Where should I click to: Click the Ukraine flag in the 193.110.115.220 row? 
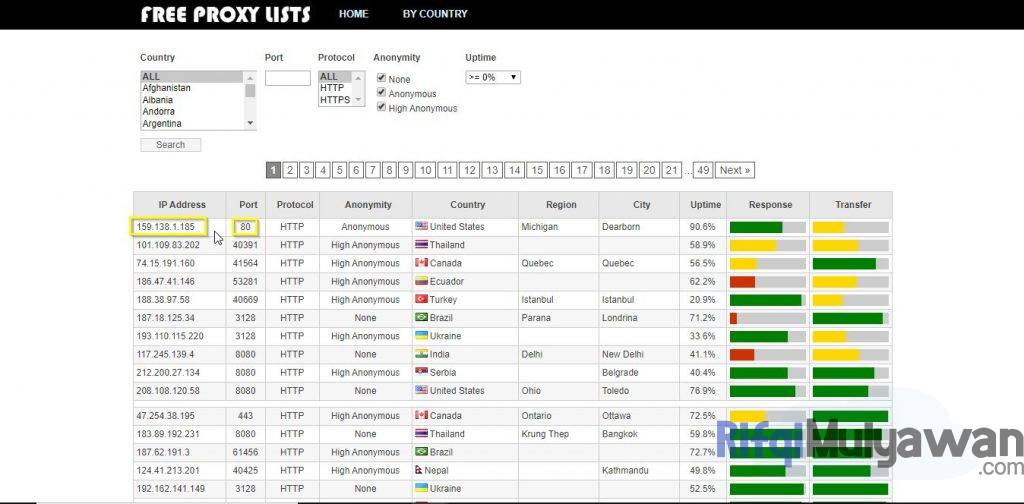click(421, 336)
